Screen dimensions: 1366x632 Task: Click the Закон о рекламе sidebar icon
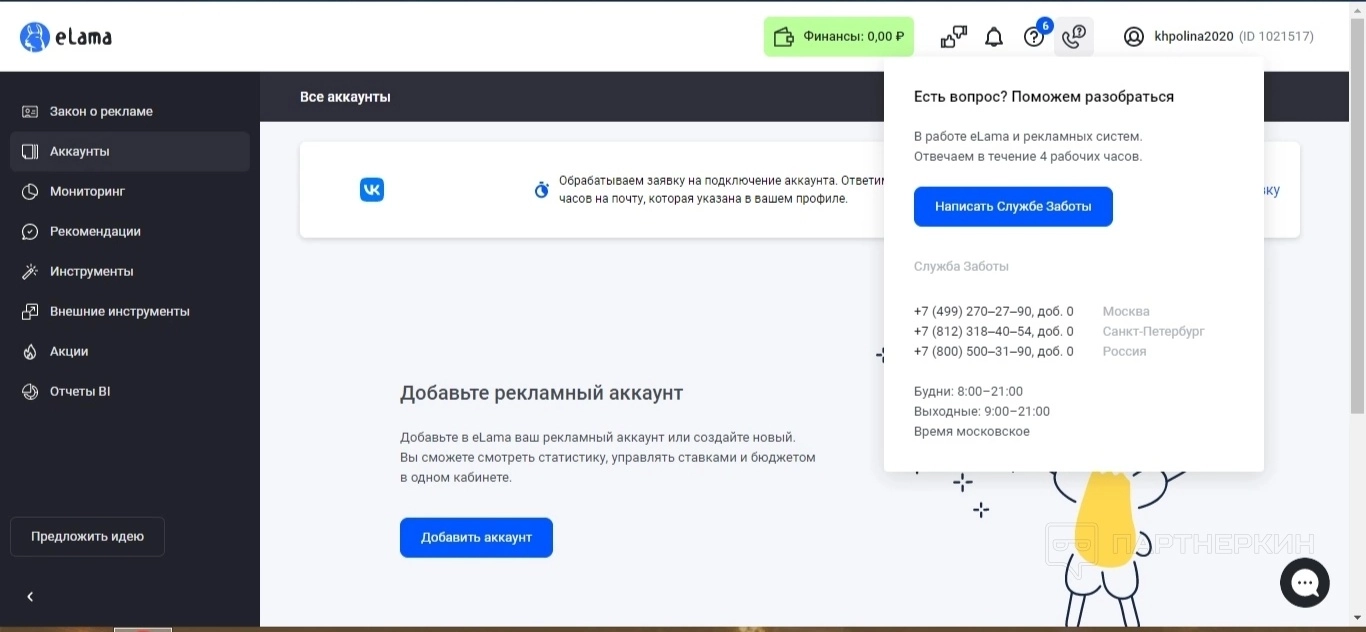tap(30, 112)
